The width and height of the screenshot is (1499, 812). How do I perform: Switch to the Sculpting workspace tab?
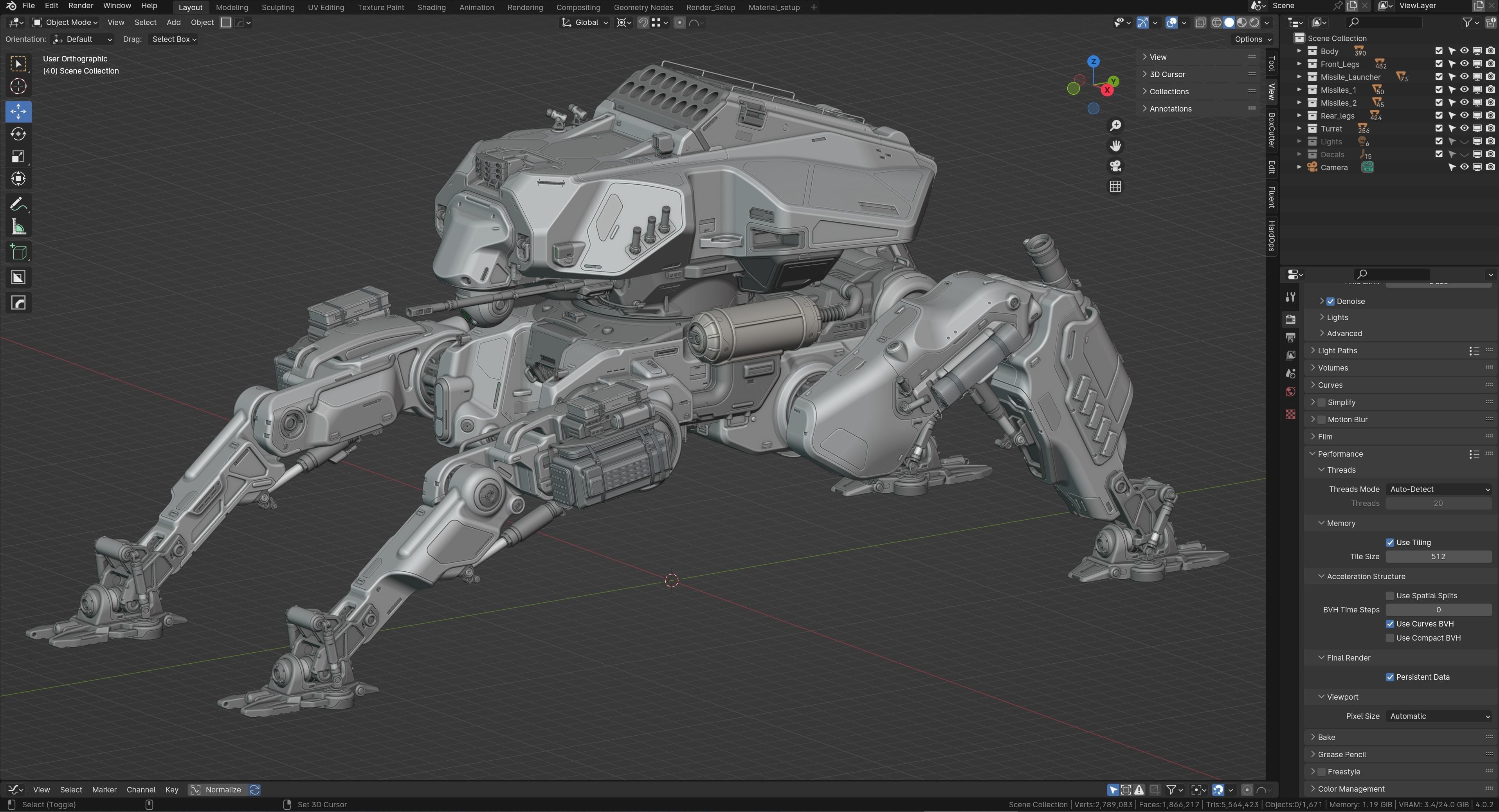[x=277, y=7]
